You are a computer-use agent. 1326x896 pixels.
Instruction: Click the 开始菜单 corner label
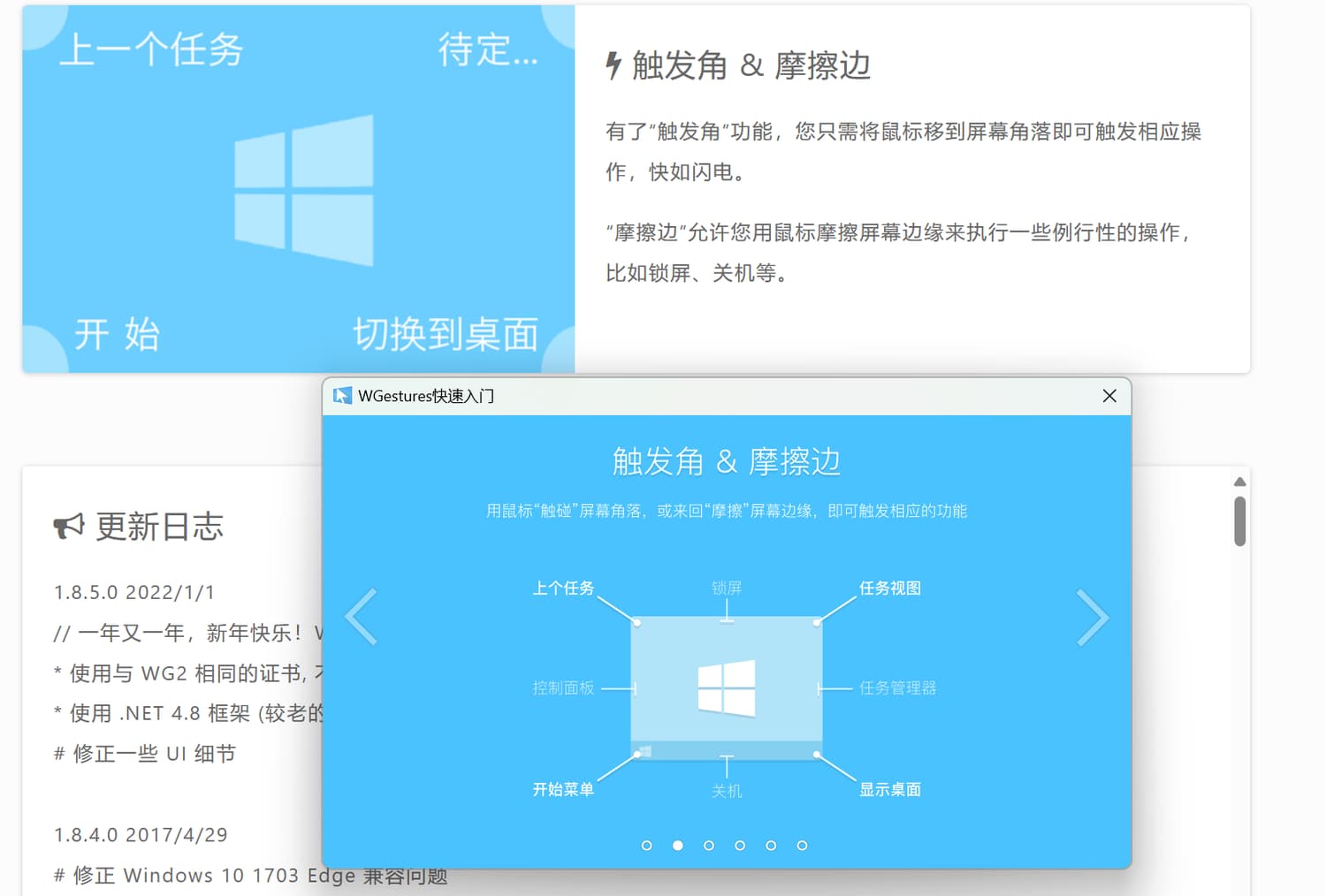(x=563, y=789)
